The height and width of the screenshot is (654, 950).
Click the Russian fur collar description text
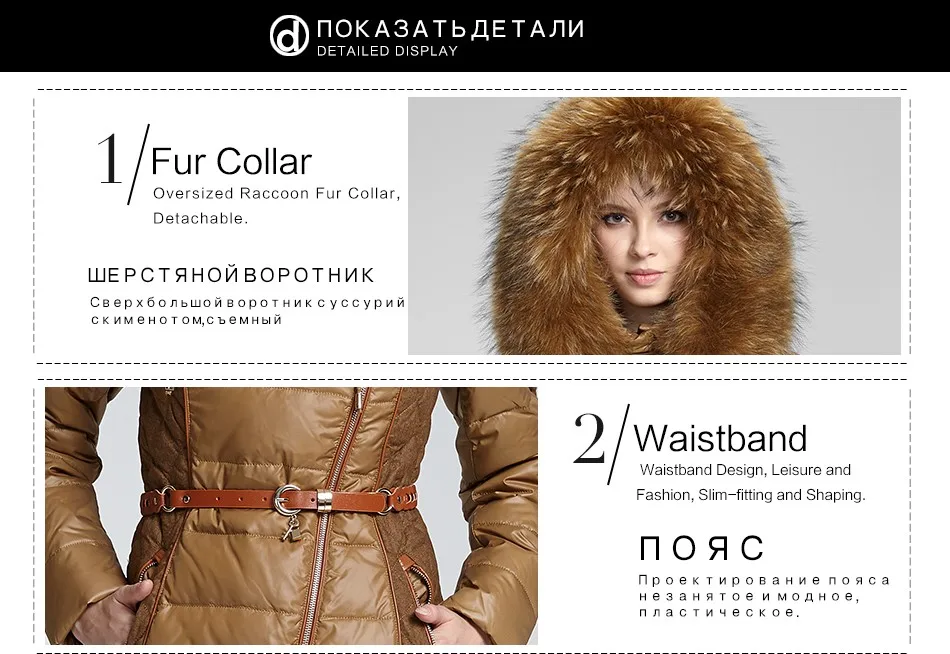point(247,310)
